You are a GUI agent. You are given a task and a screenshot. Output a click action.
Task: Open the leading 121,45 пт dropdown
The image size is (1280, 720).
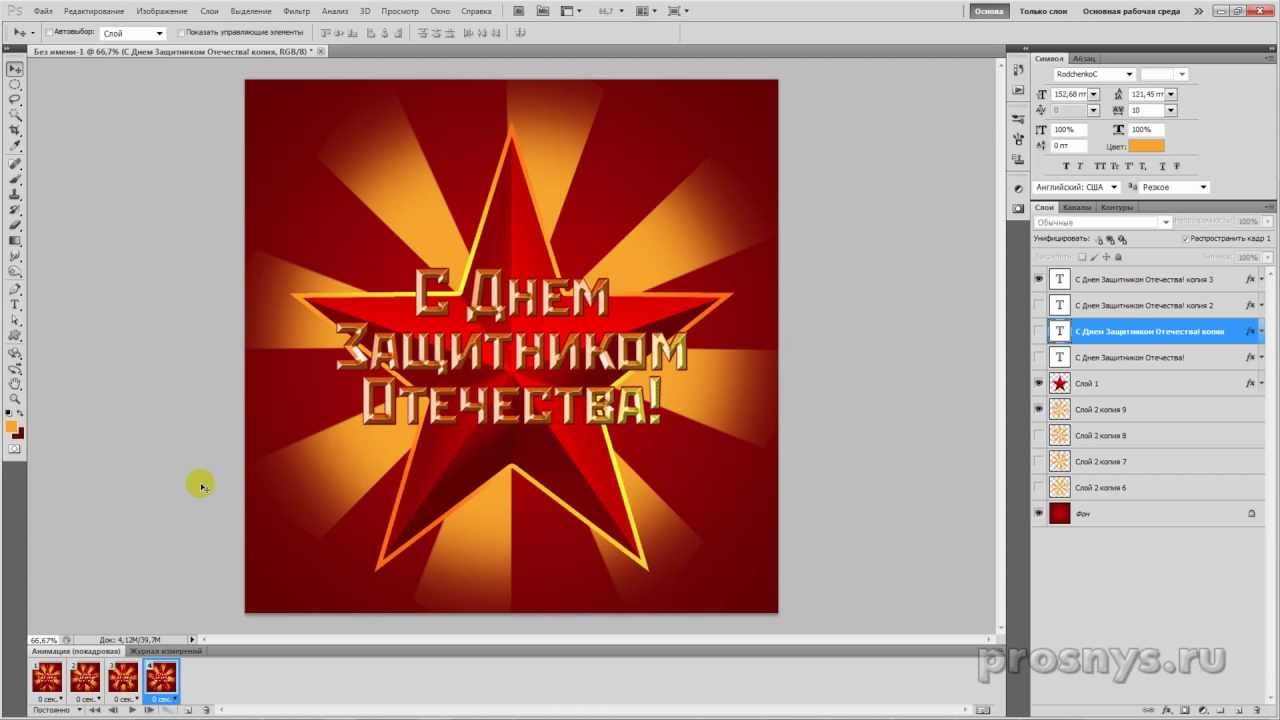(1171, 94)
